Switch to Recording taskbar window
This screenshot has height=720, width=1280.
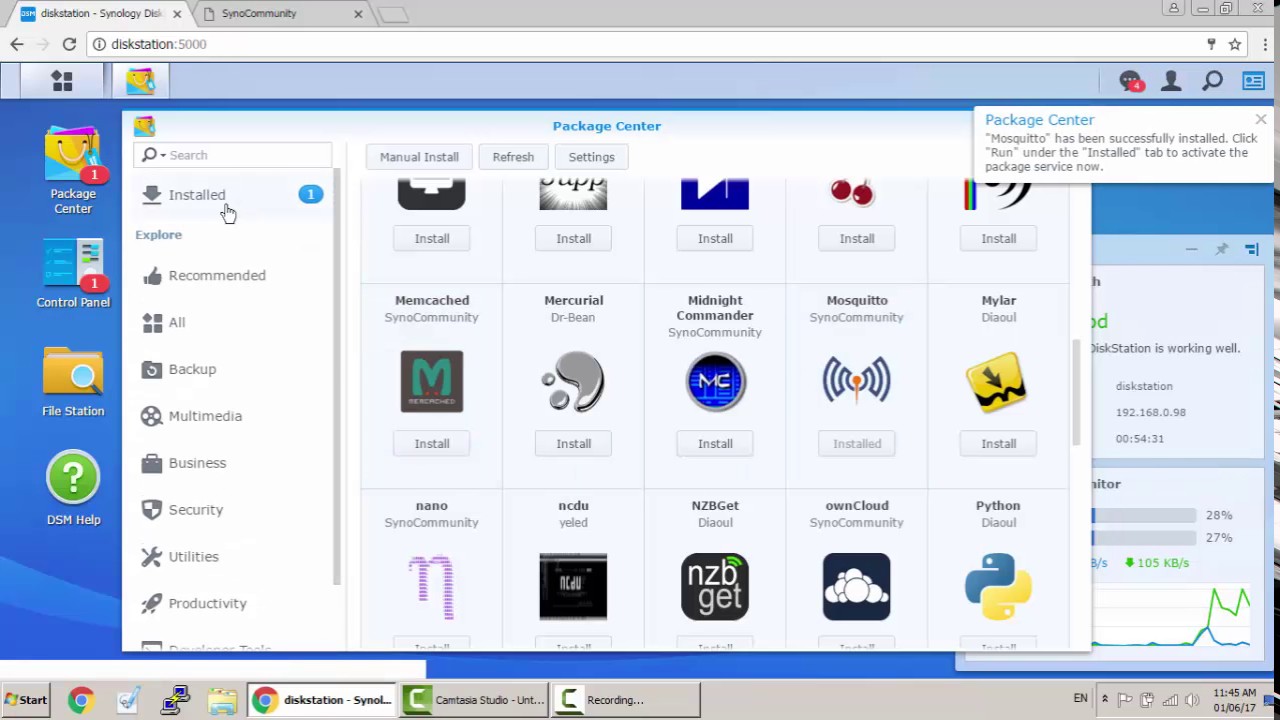[x=625, y=700]
